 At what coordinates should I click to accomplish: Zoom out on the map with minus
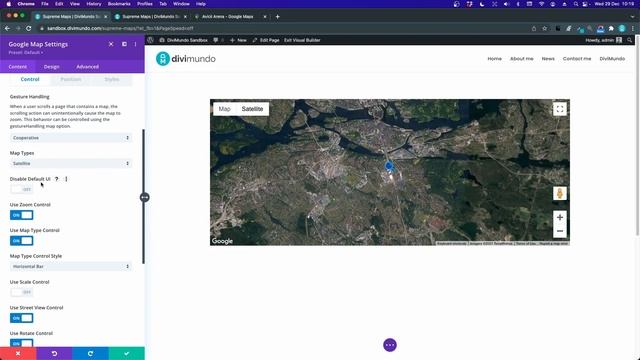(x=560, y=231)
